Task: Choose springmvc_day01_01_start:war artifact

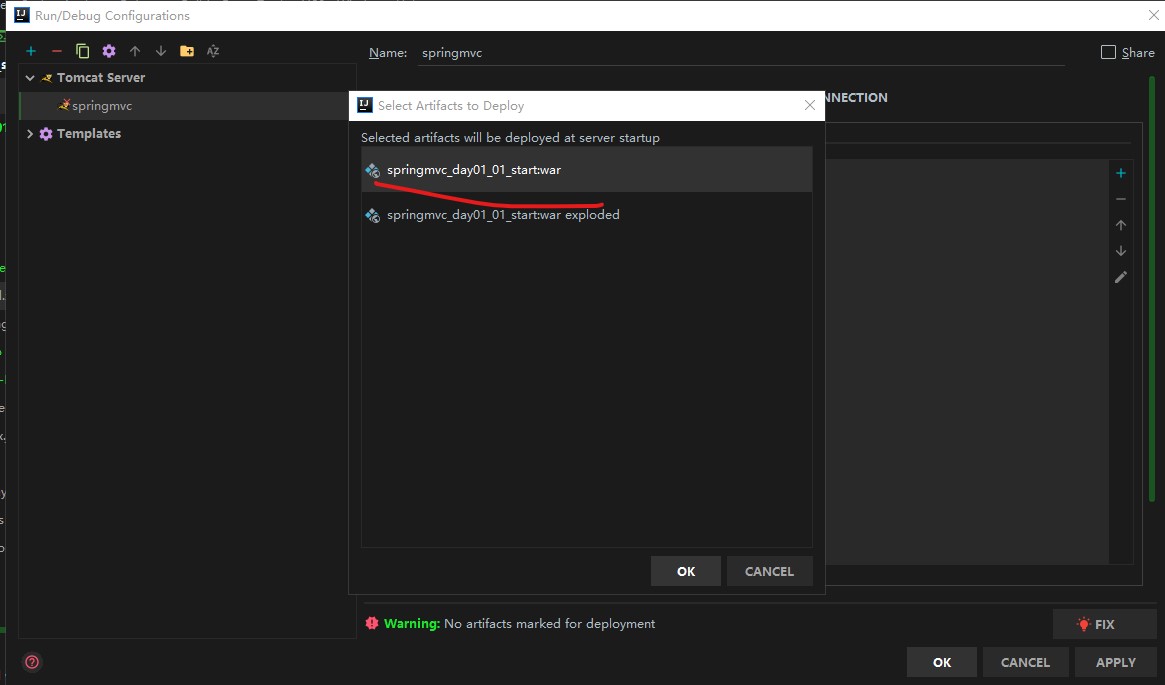Action: click(586, 169)
